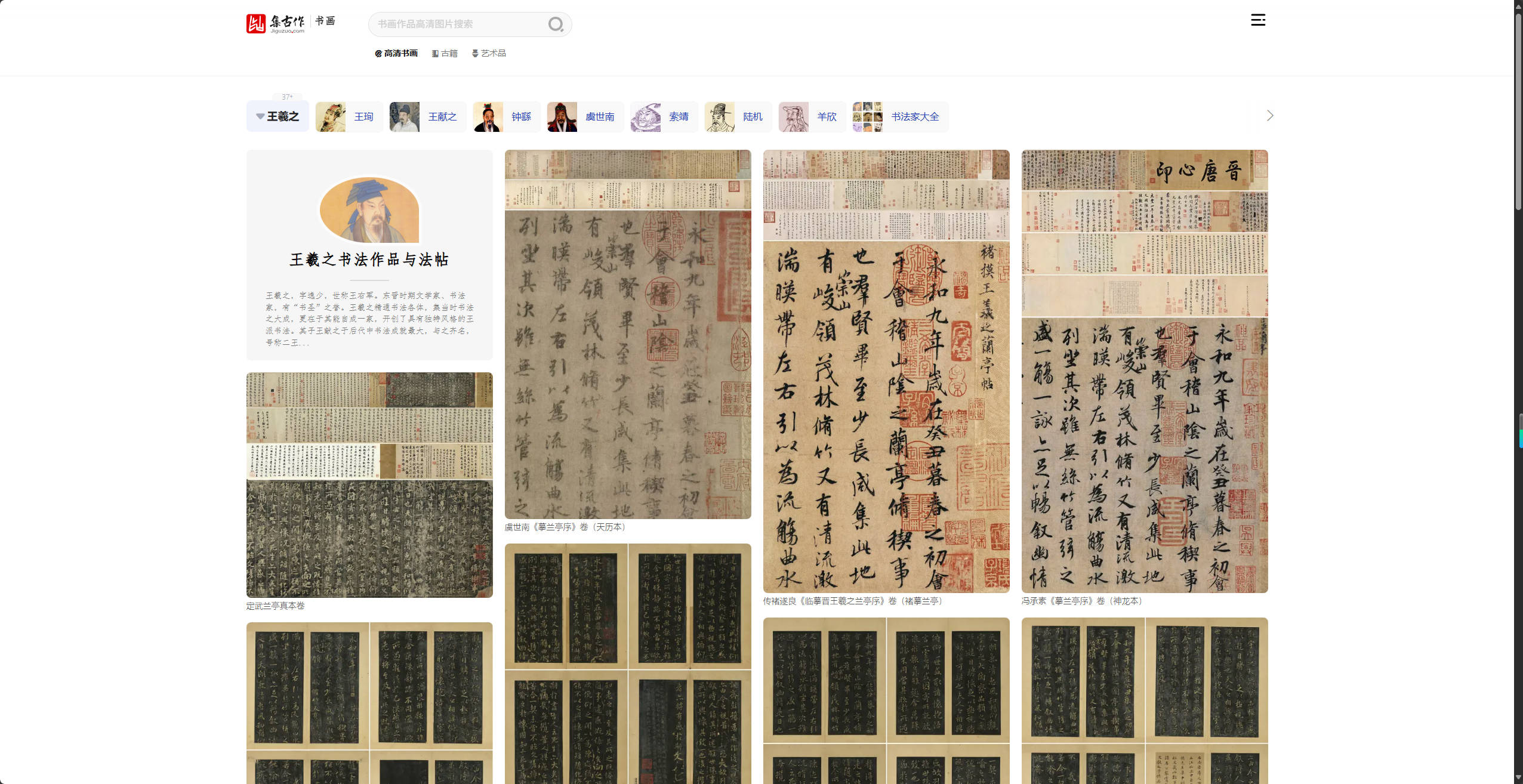Open 书法家大全 directory link
Screen dimensions: 1523x784
[x=914, y=117]
